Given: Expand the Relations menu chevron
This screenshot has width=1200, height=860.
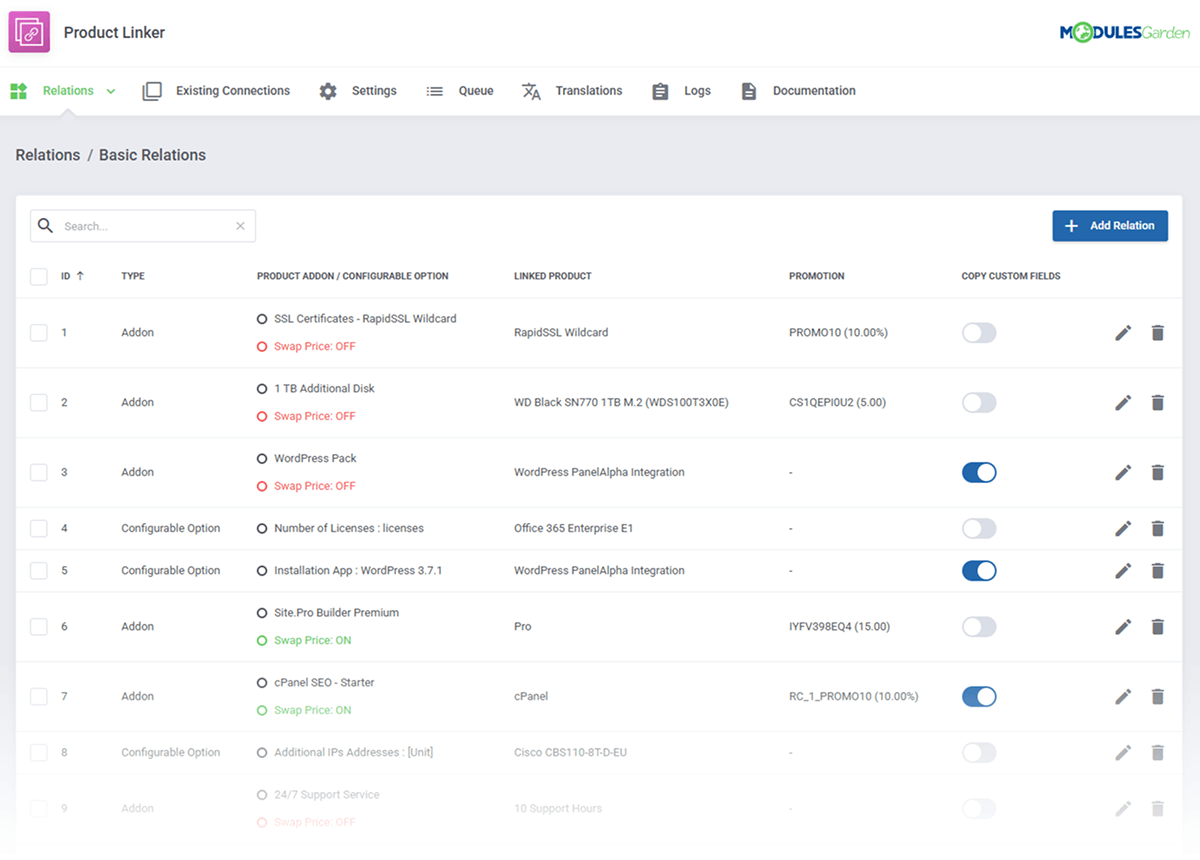Looking at the screenshot, I should pos(111,91).
